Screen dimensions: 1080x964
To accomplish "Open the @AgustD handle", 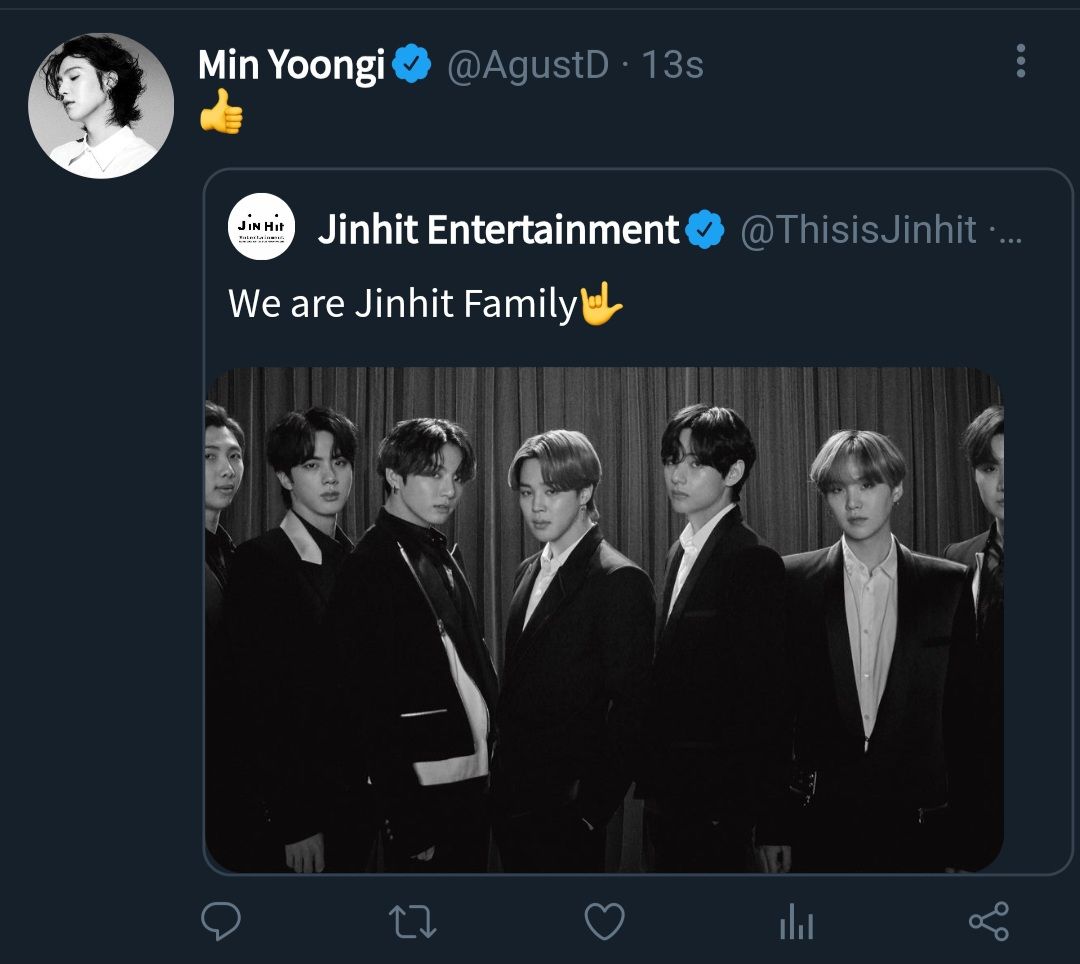I will click(527, 66).
